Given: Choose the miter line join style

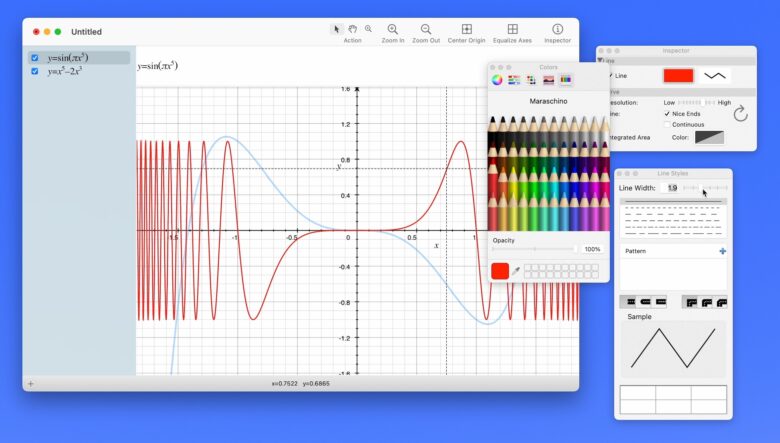Looking at the screenshot, I should [691, 302].
